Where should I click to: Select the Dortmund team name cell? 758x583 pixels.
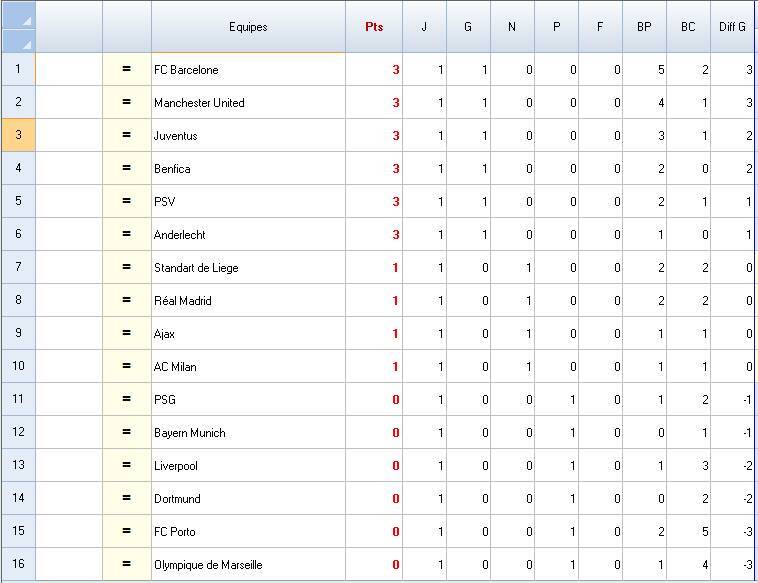click(x=248, y=499)
